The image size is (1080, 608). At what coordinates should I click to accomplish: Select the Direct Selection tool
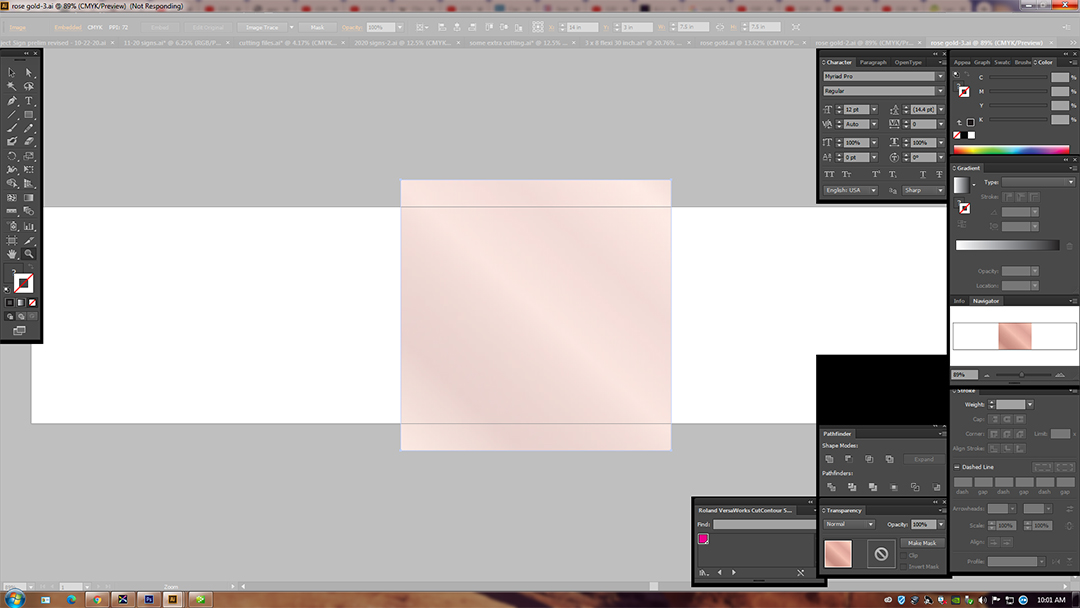[x=29, y=72]
